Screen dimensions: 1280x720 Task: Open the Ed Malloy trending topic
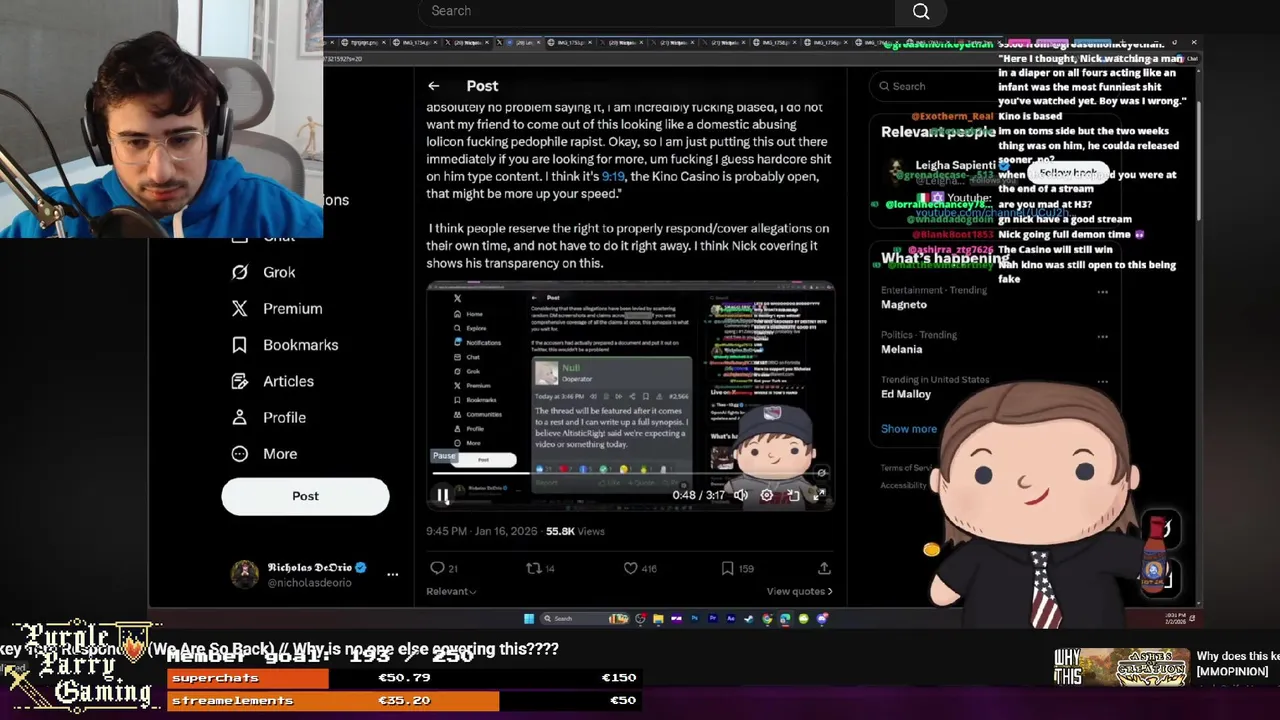(x=906, y=394)
